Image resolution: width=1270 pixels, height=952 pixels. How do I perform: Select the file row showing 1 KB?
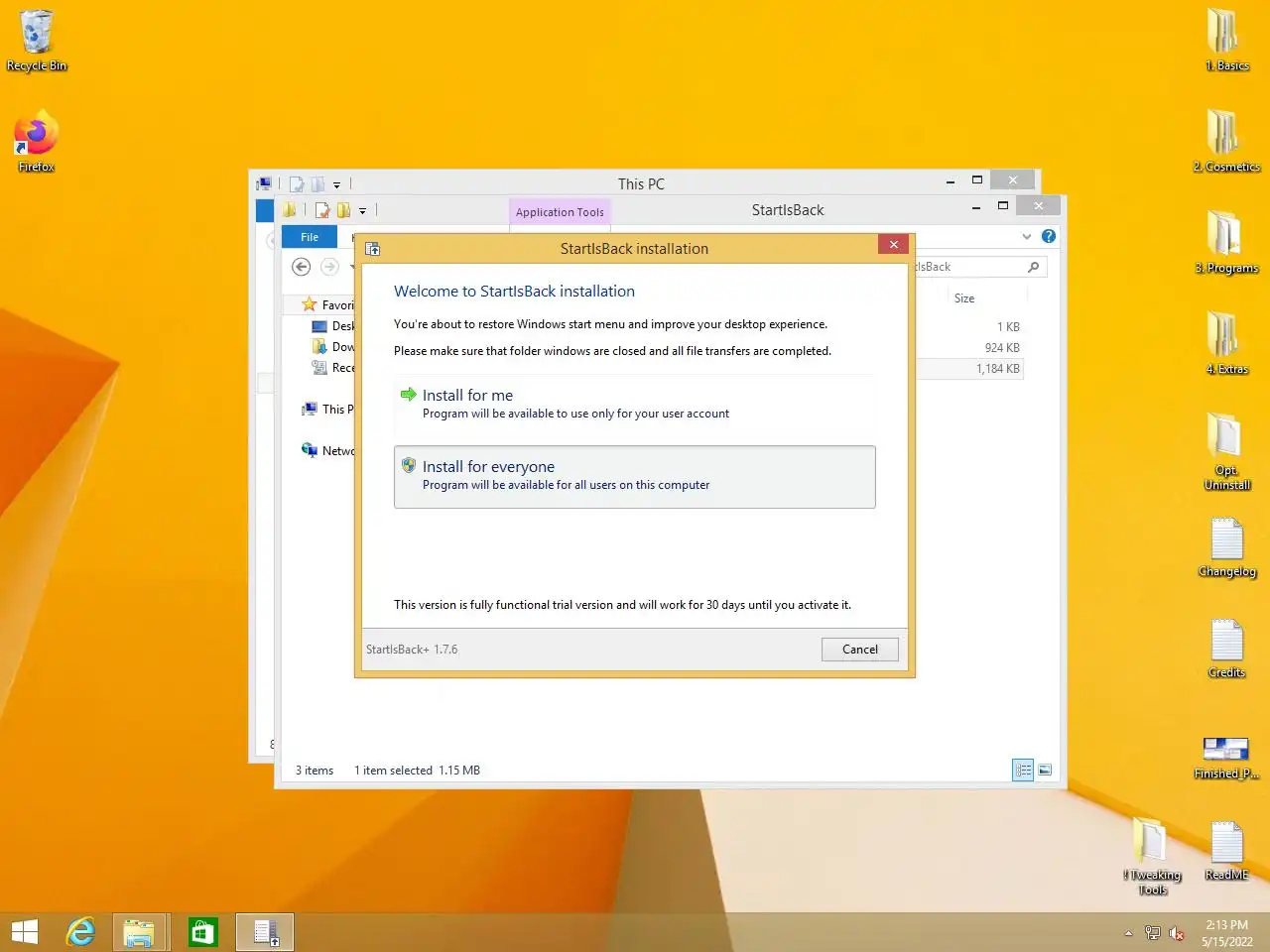click(967, 327)
